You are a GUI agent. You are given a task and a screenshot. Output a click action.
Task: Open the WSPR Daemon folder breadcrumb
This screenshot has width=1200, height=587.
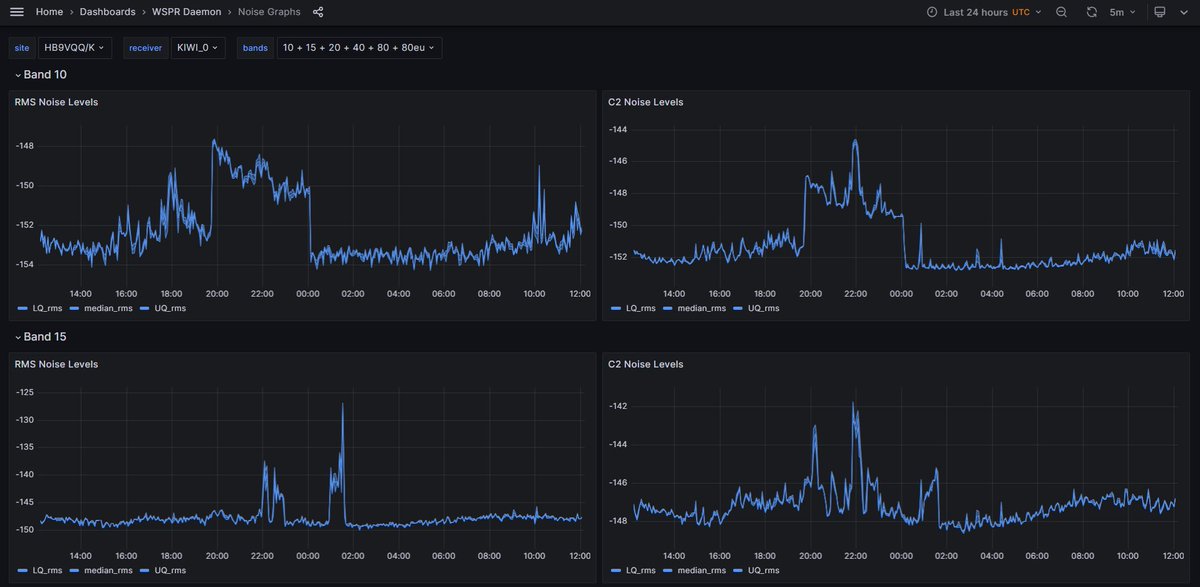[x=187, y=12]
